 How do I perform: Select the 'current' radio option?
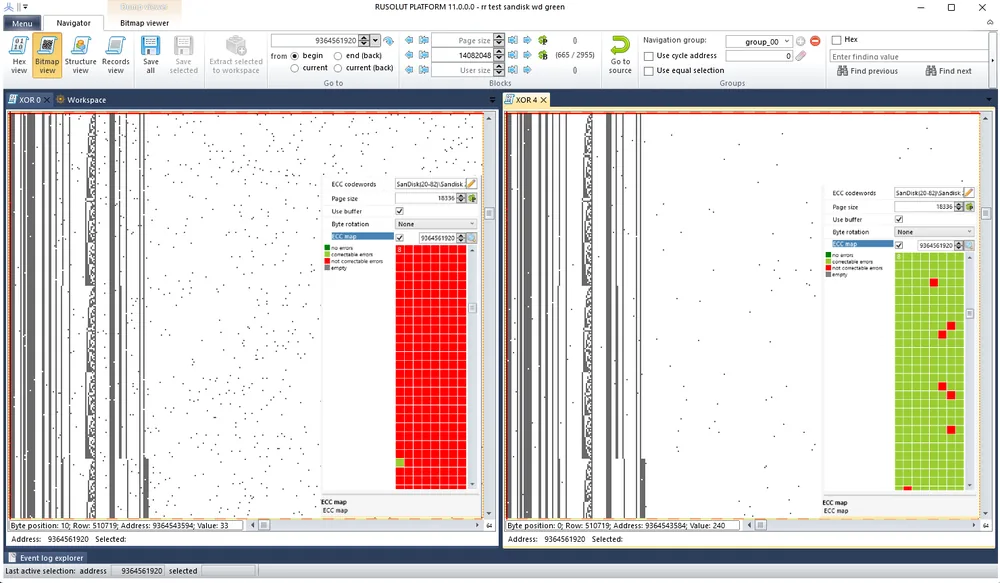point(295,68)
